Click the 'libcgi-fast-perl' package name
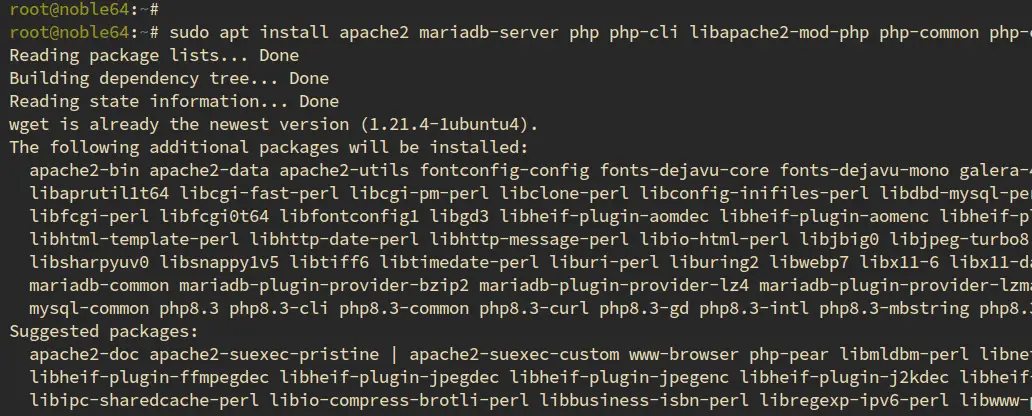The height and width of the screenshot is (416, 1032). coord(259,194)
